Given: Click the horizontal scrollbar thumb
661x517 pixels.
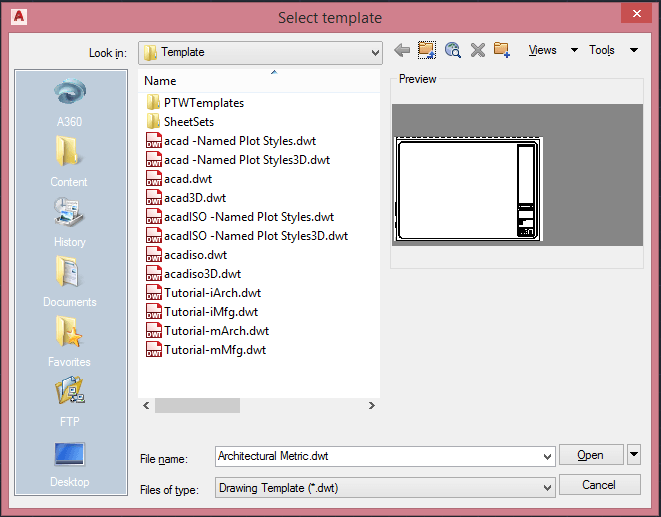Looking at the screenshot, I should tap(197, 406).
